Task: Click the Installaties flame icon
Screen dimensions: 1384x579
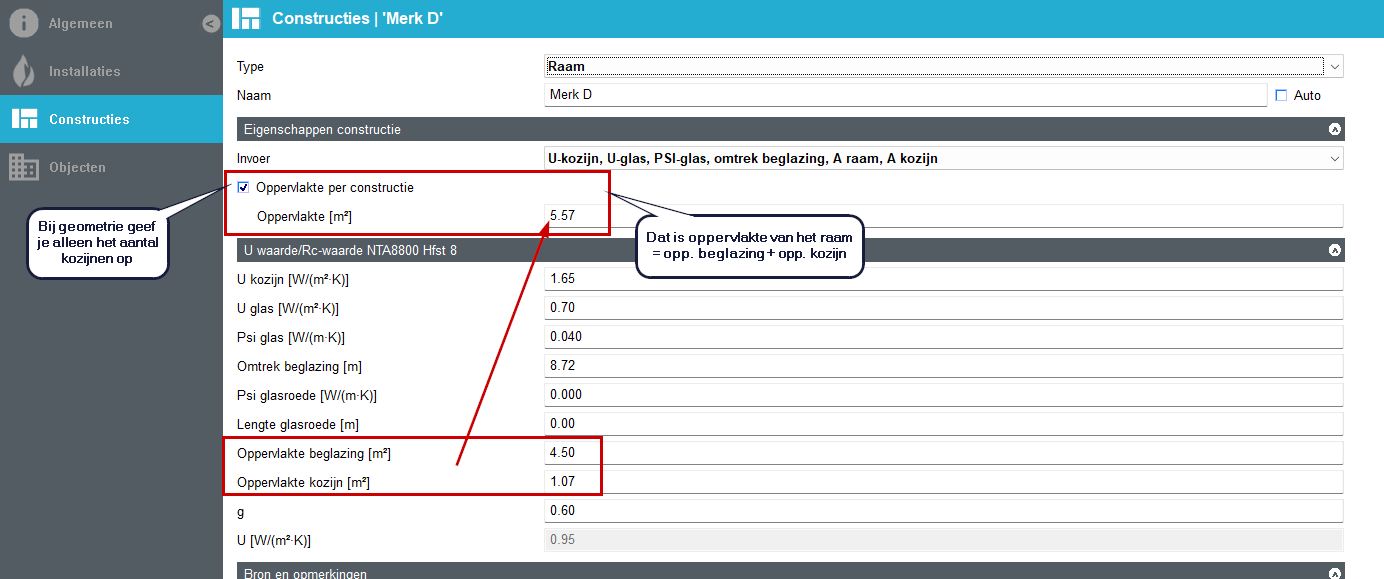Action: coord(24,71)
